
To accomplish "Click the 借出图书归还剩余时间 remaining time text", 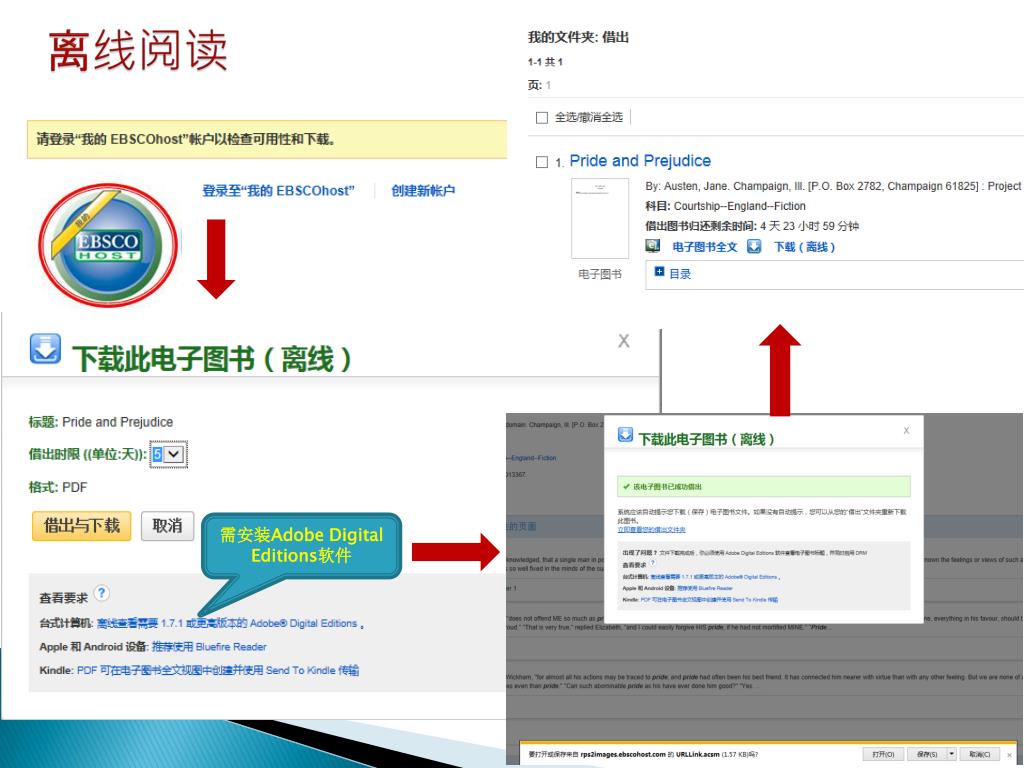I will pyautogui.click(x=752, y=226).
